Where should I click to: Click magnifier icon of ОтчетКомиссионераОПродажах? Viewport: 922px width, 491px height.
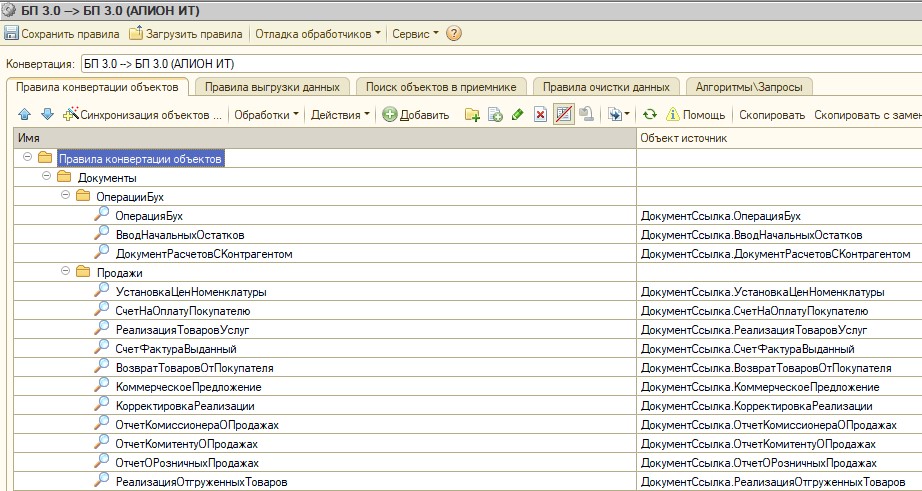tap(102, 423)
